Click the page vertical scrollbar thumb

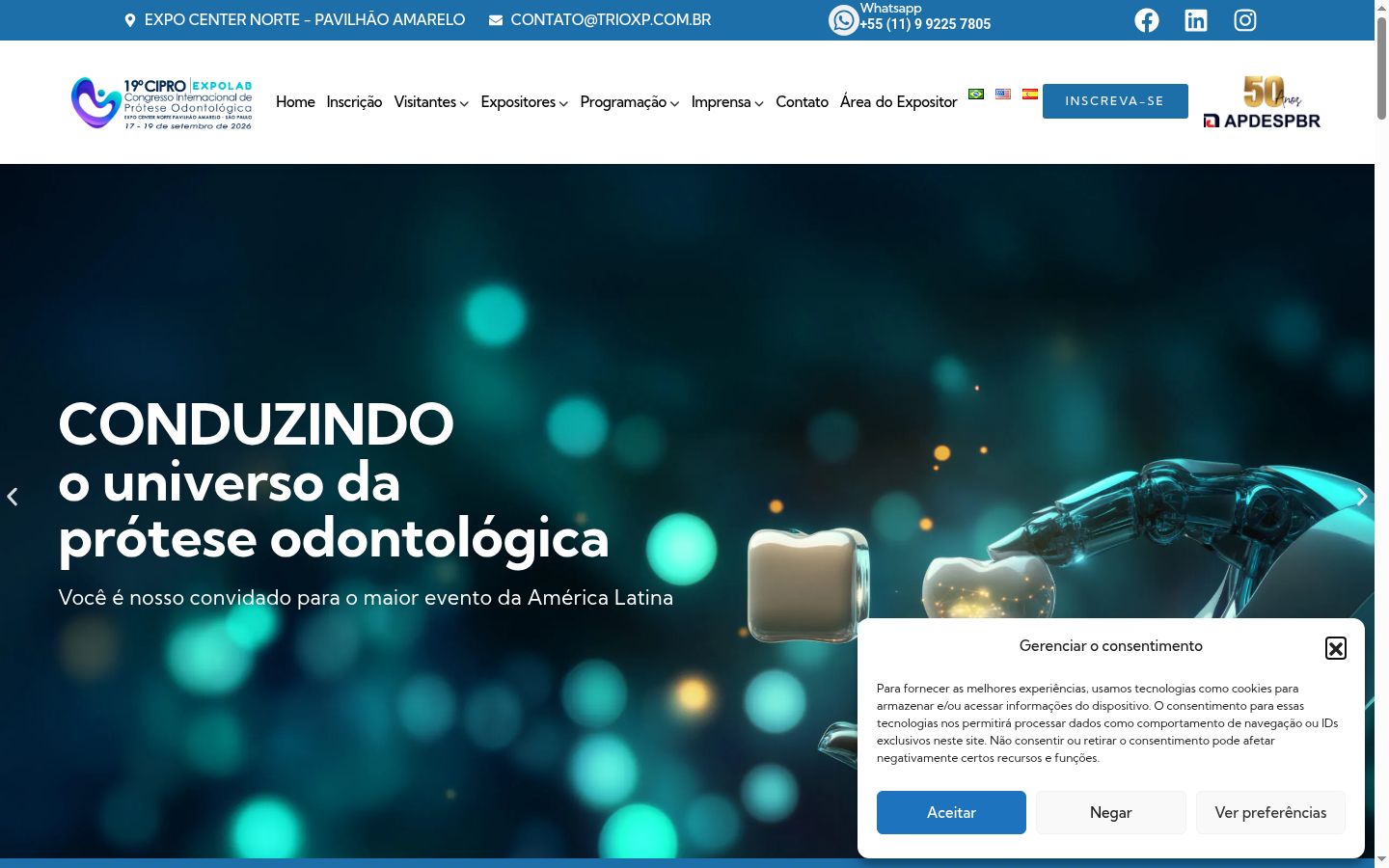(x=1381, y=68)
